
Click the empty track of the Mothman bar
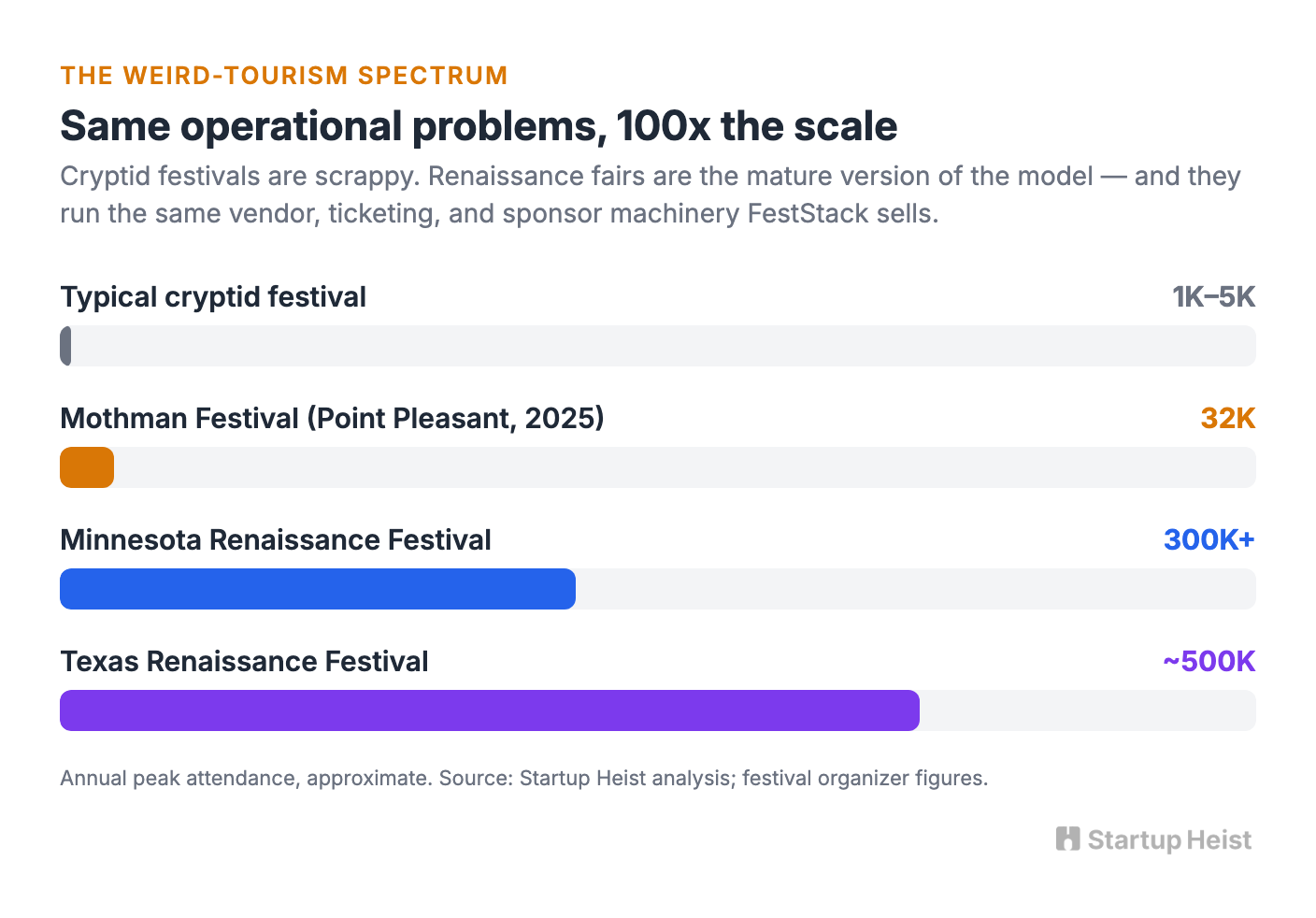click(x=685, y=467)
